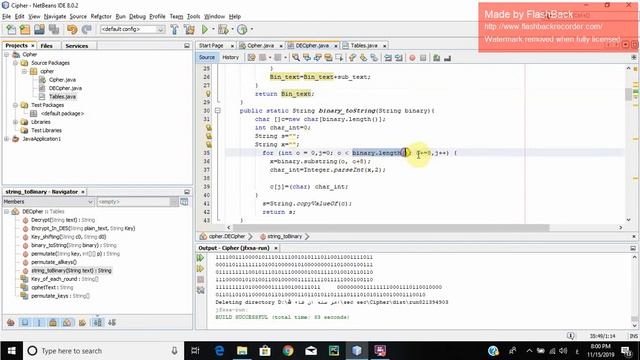
Task: Click the Output panel Settings icon
Action: pos(200,290)
